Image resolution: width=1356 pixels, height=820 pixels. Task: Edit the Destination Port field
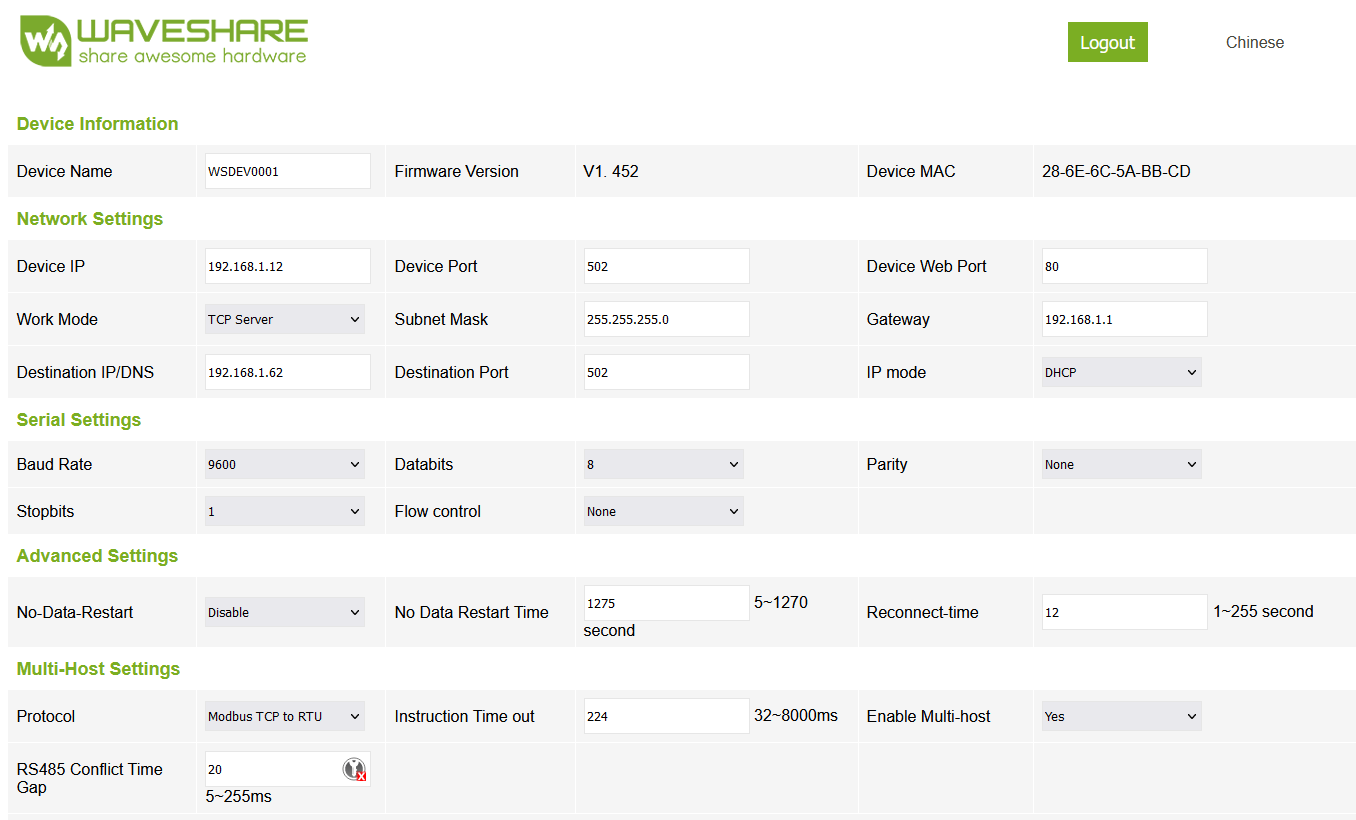pos(667,372)
